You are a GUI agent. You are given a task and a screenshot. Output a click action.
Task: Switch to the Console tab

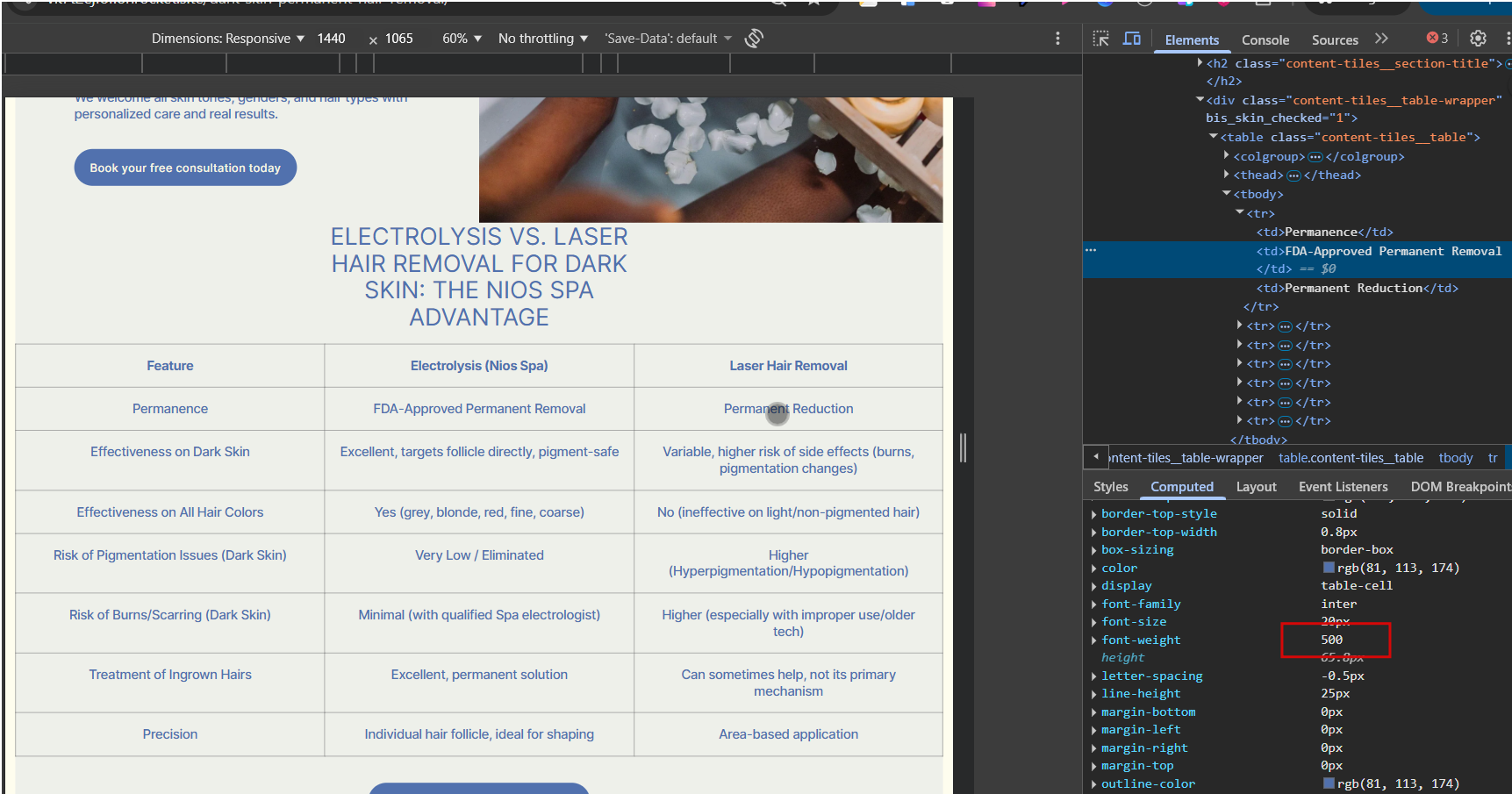[1265, 40]
